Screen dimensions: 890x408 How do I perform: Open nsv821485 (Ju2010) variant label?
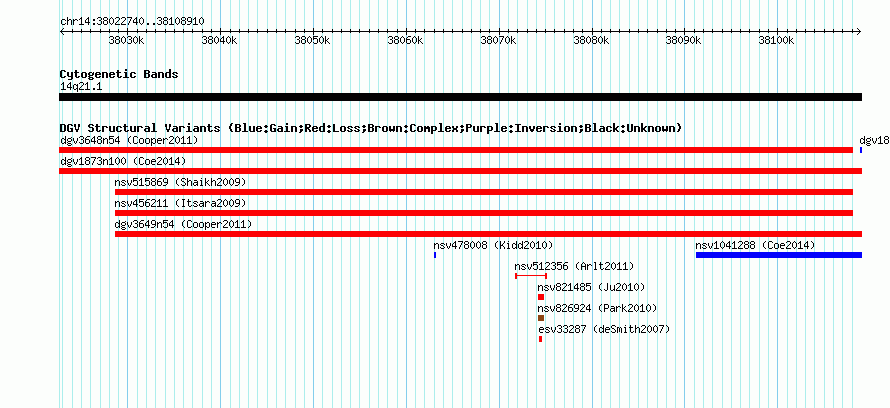click(591, 287)
